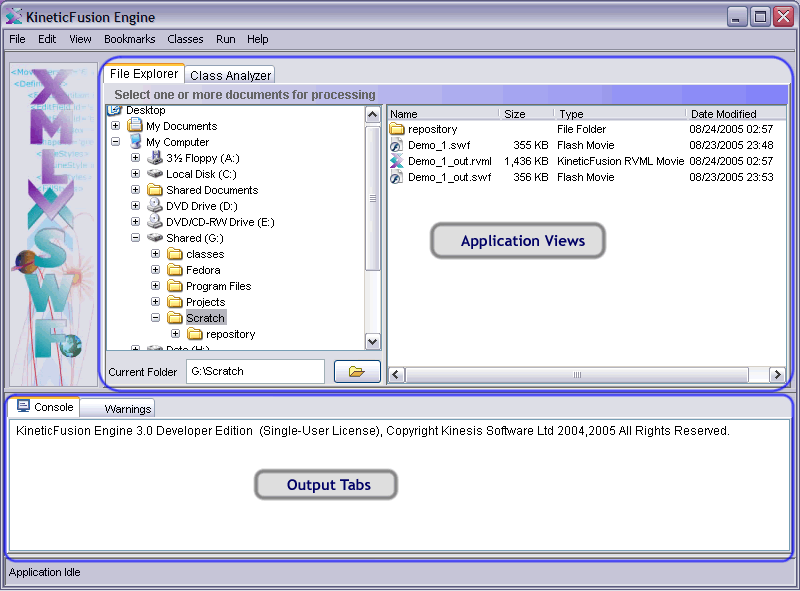Expand the My Documents node
This screenshot has width=800, height=591.
(x=115, y=126)
